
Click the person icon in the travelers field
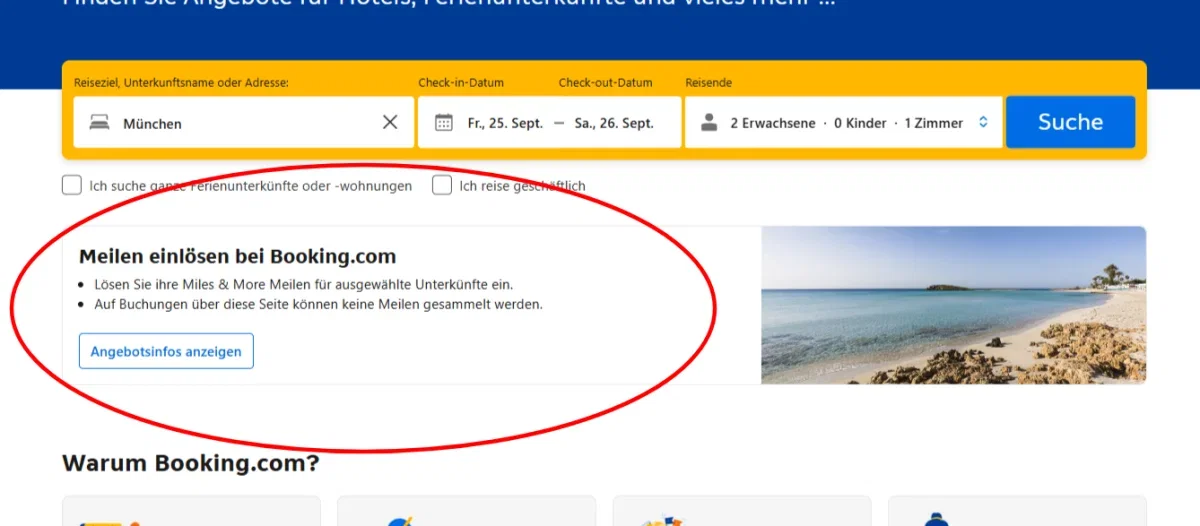coord(709,122)
